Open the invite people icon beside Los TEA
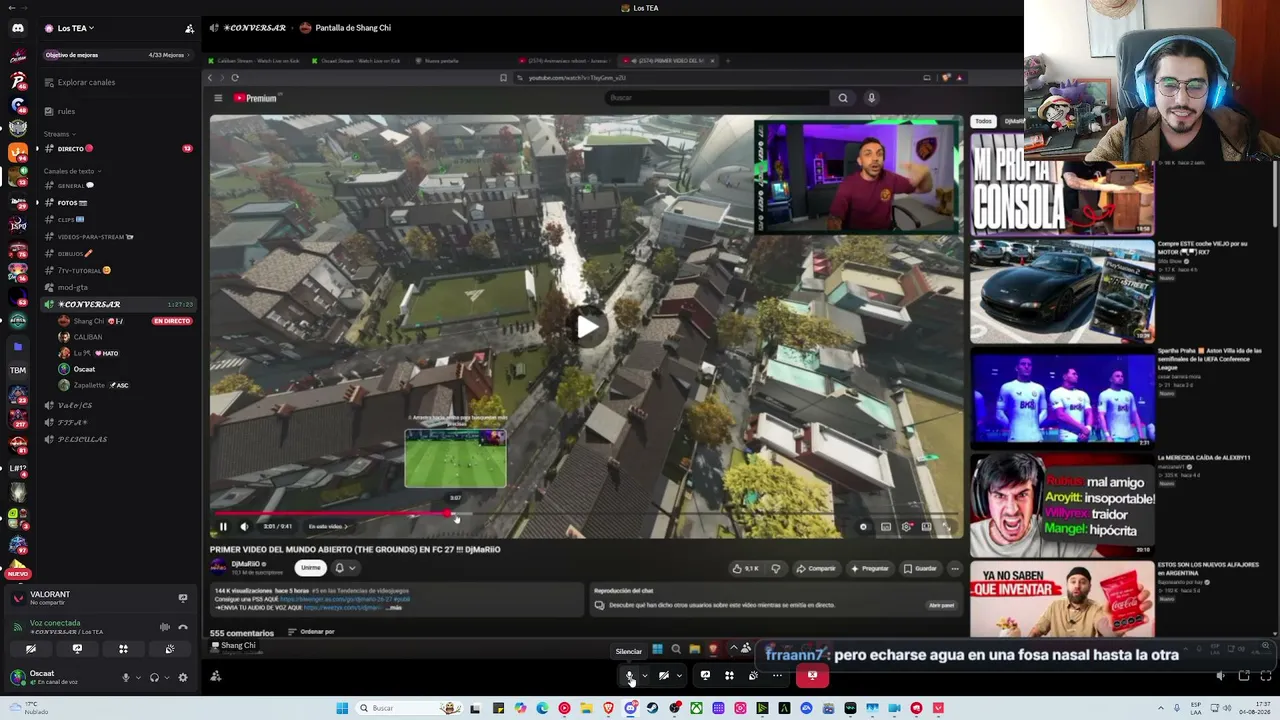This screenshot has width=1280, height=720. click(190, 28)
